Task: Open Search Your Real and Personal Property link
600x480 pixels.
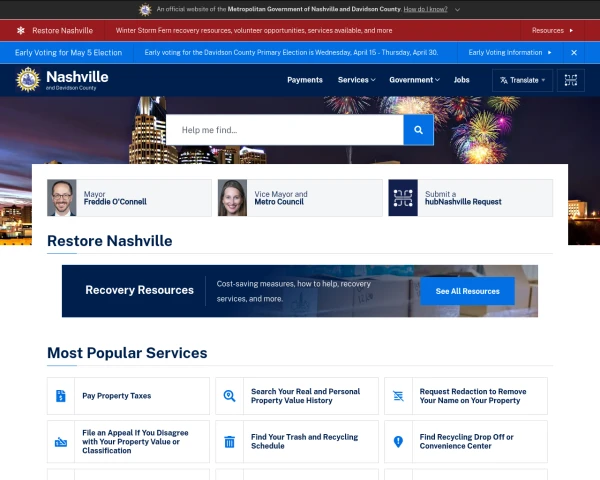Action: [x=297, y=396]
